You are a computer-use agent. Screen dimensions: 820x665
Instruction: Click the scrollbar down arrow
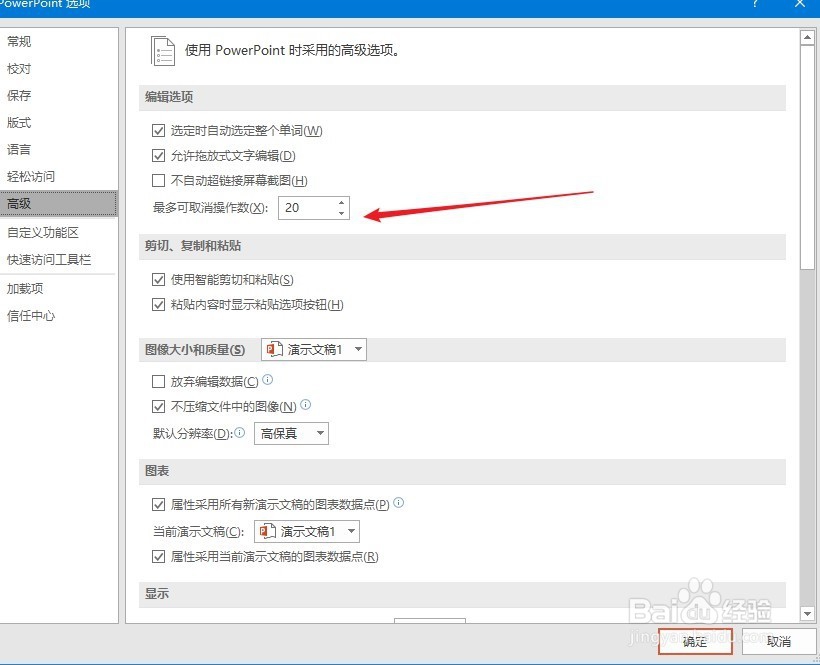pos(807,615)
